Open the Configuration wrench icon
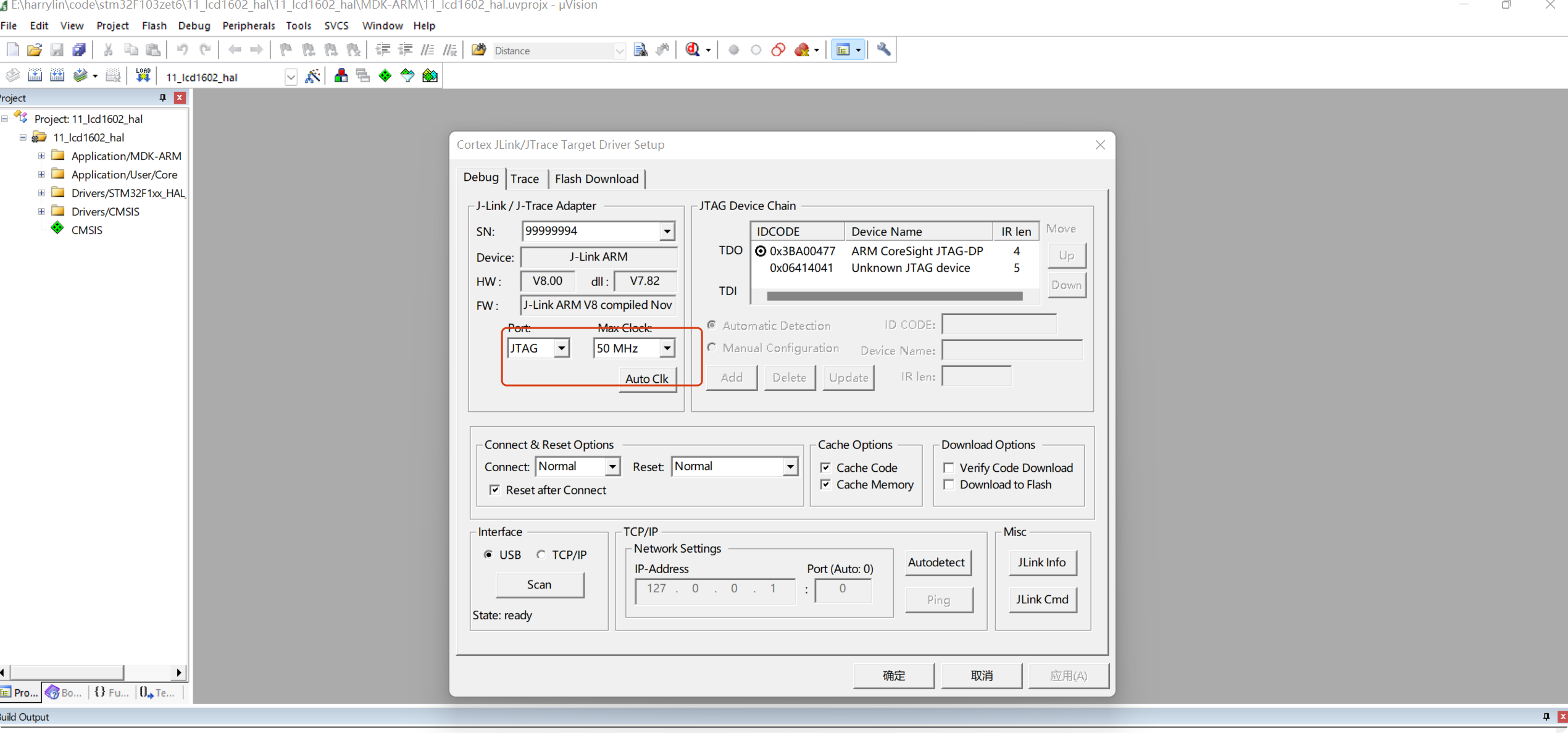The height and width of the screenshot is (733, 1568). coord(884,50)
